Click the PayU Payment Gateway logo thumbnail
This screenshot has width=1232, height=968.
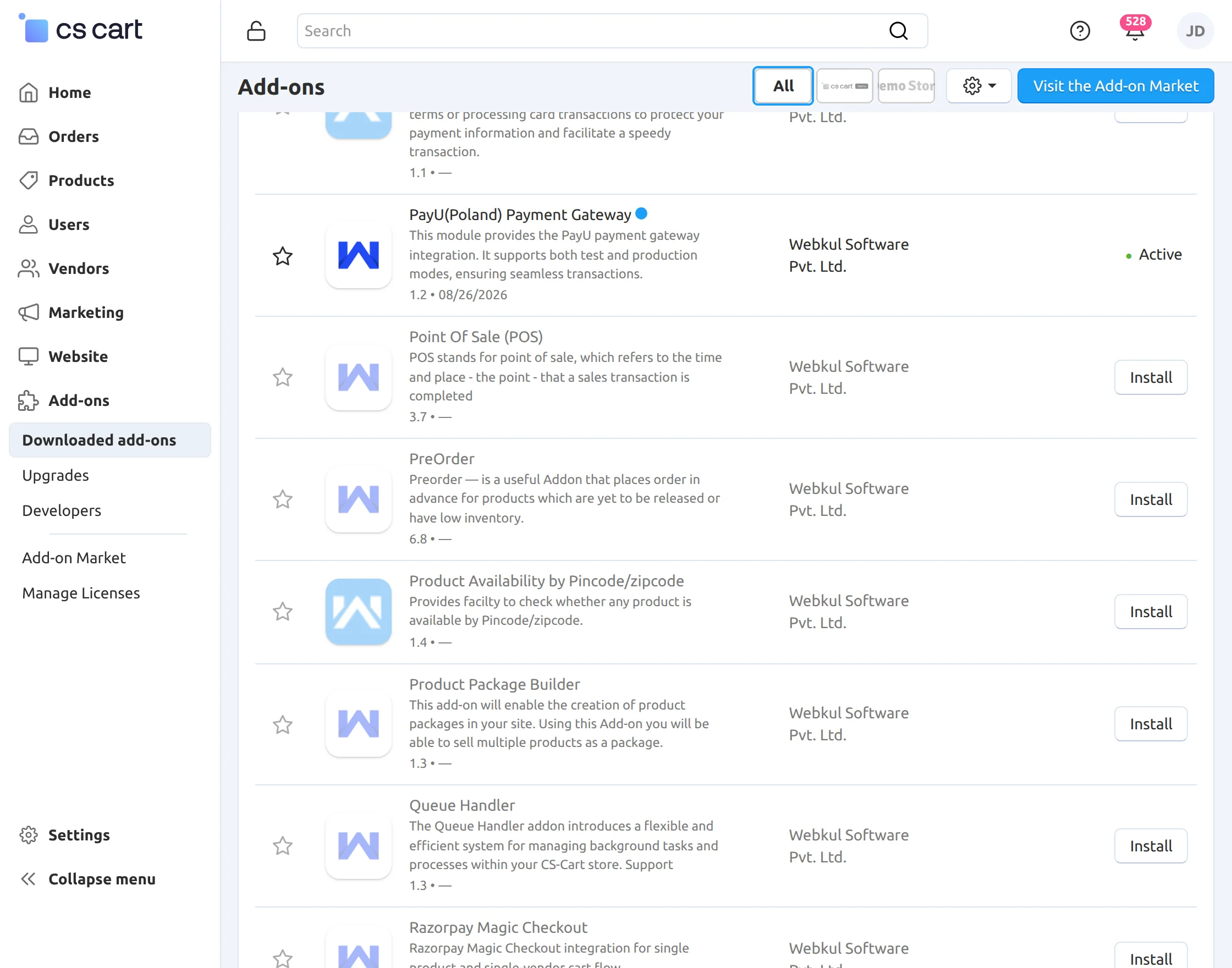pyautogui.click(x=358, y=255)
